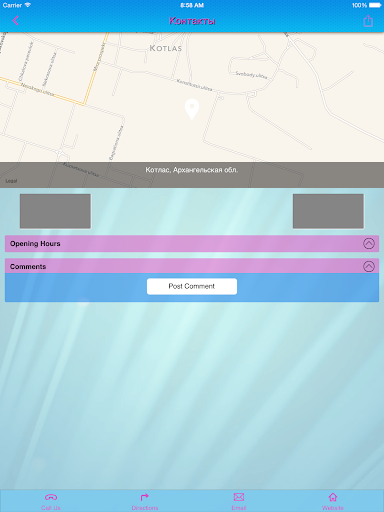Open the share icon in header
The height and width of the screenshot is (512, 384).
(x=368, y=21)
